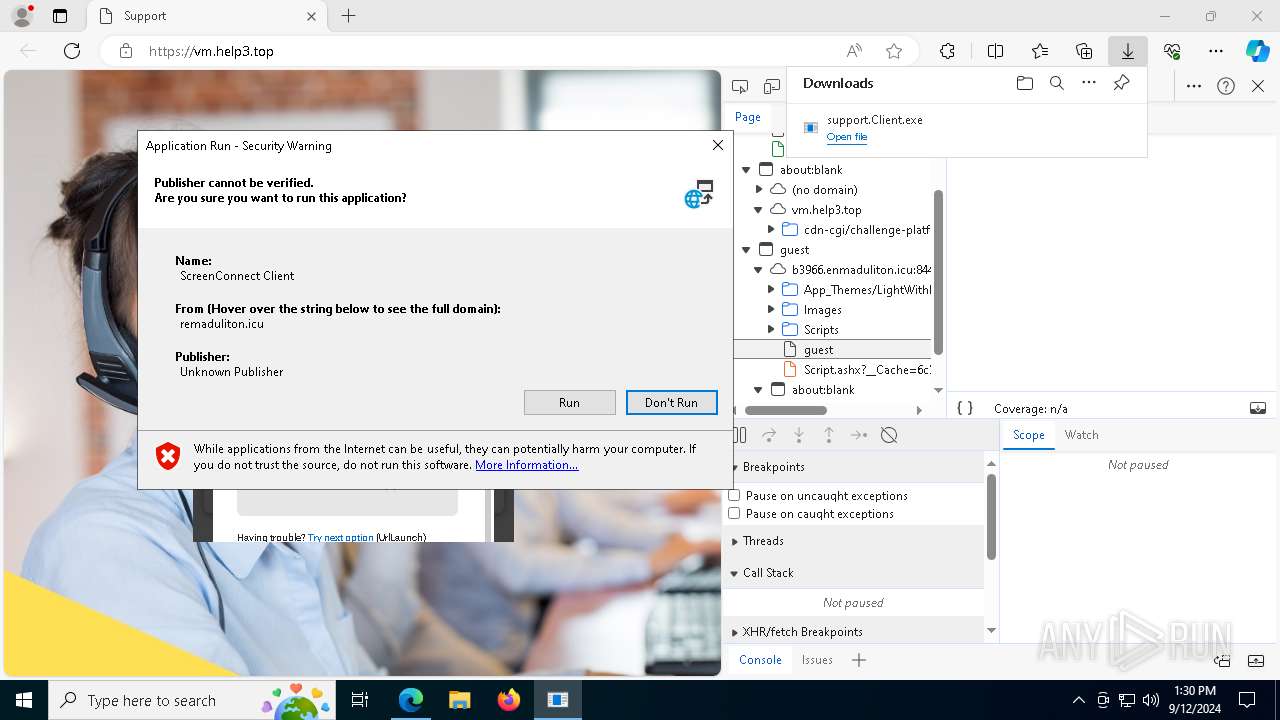The width and height of the screenshot is (1280, 720).
Task: Open Favorites star-list icon
Action: pyautogui.click(x=1040, y=51)
